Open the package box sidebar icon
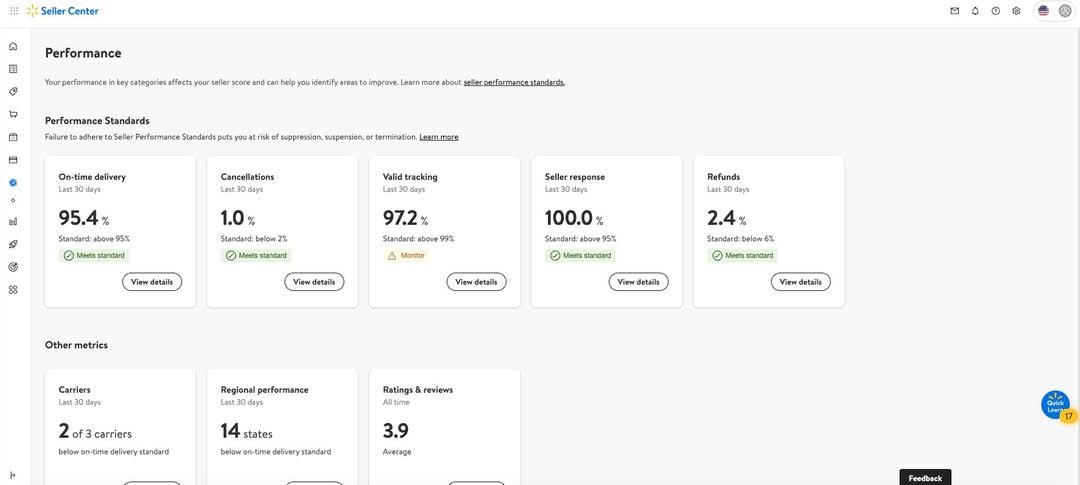This screenshot has height=485, width=1080. (x=13, y=137)
